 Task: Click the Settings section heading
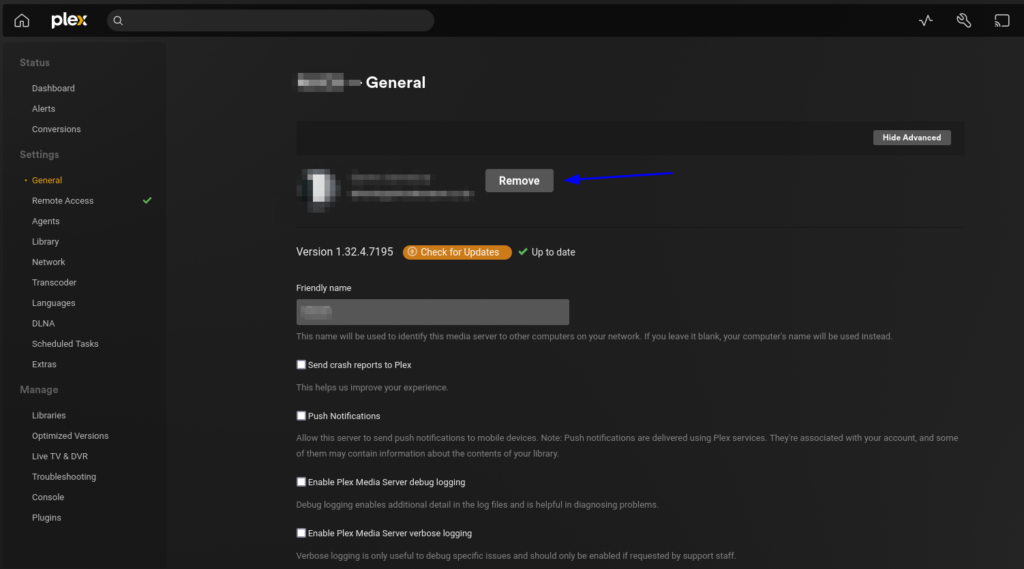click(x=39, y=155)
